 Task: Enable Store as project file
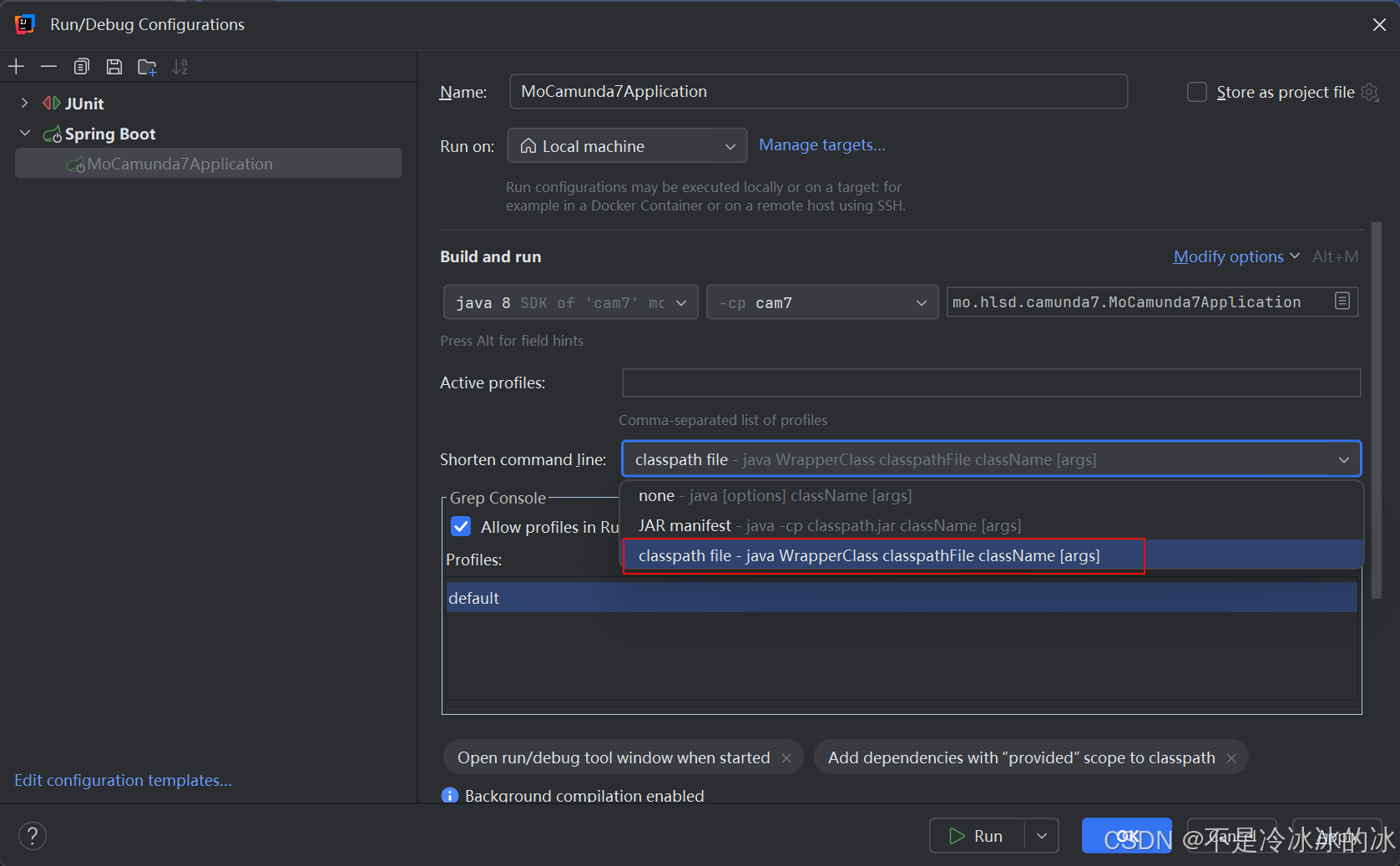click(1196, 92)
